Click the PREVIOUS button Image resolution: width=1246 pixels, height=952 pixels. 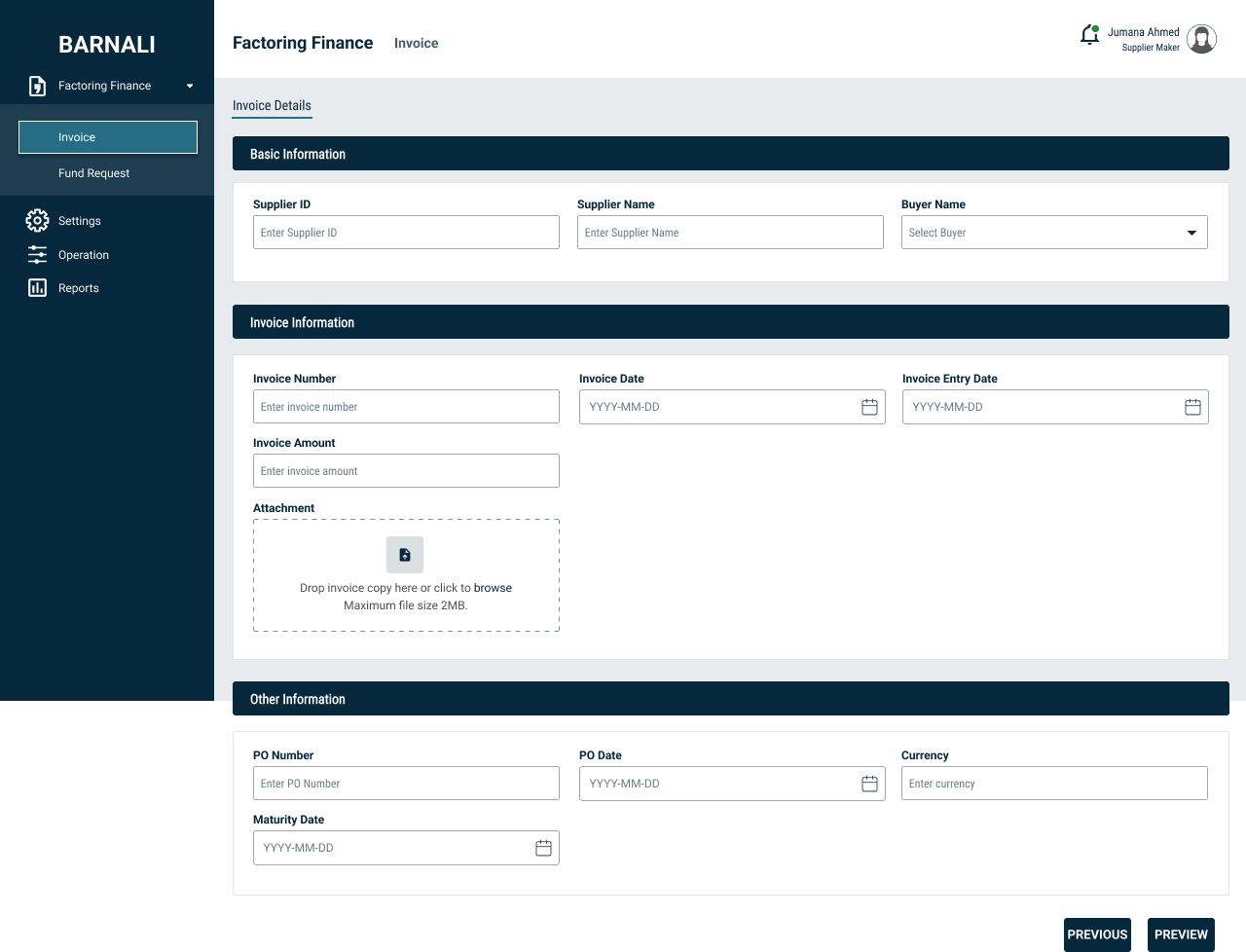coord(1097,934)
